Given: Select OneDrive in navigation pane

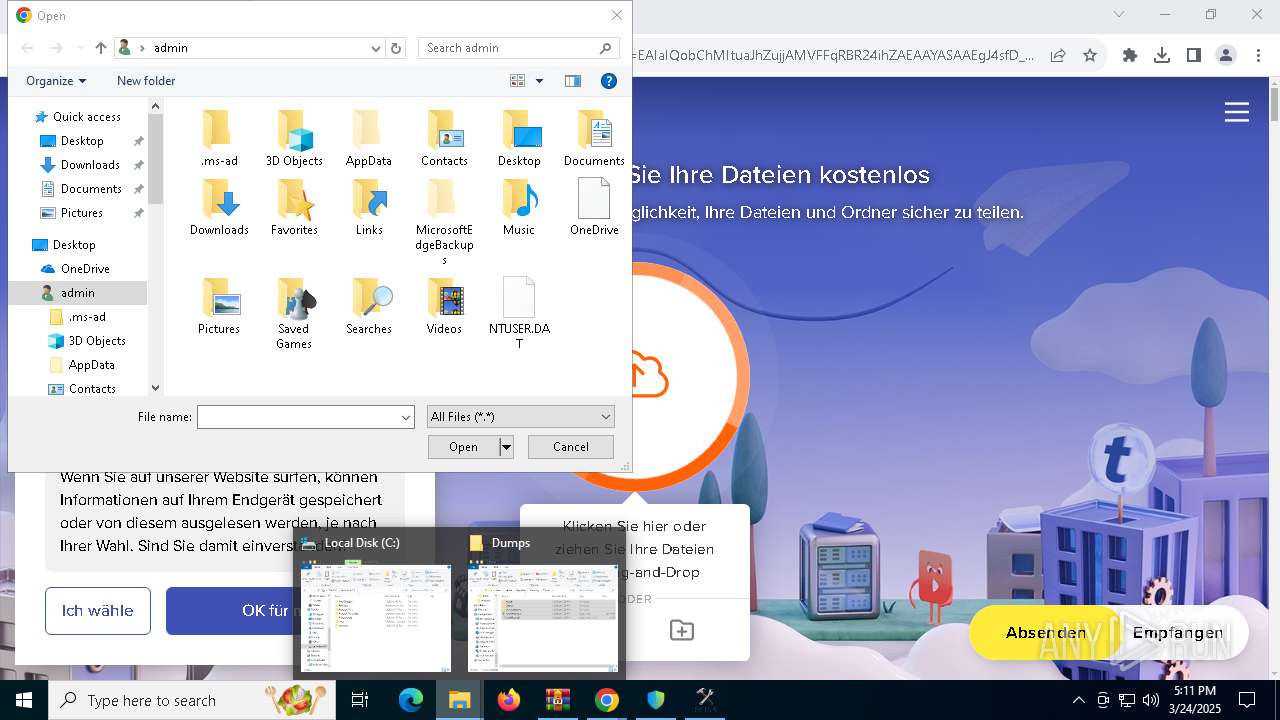Looking at the screenshot, I should (x=85, y=269).
